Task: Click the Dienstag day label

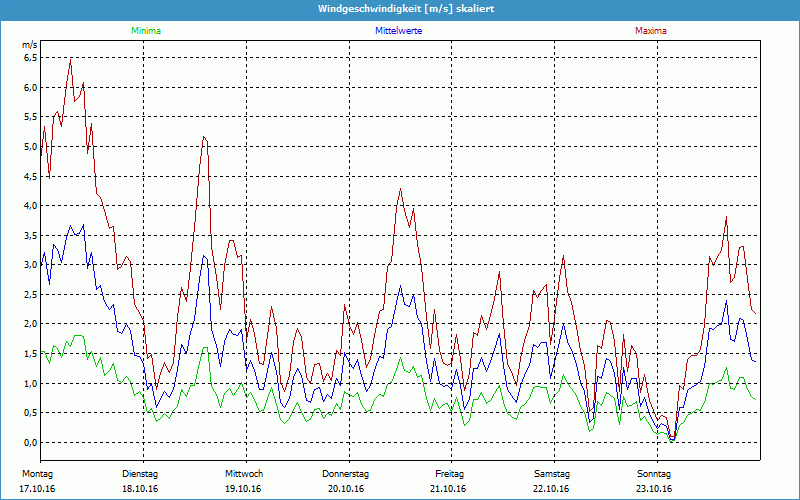Action: pyautogui.click(x=140, y=474)
